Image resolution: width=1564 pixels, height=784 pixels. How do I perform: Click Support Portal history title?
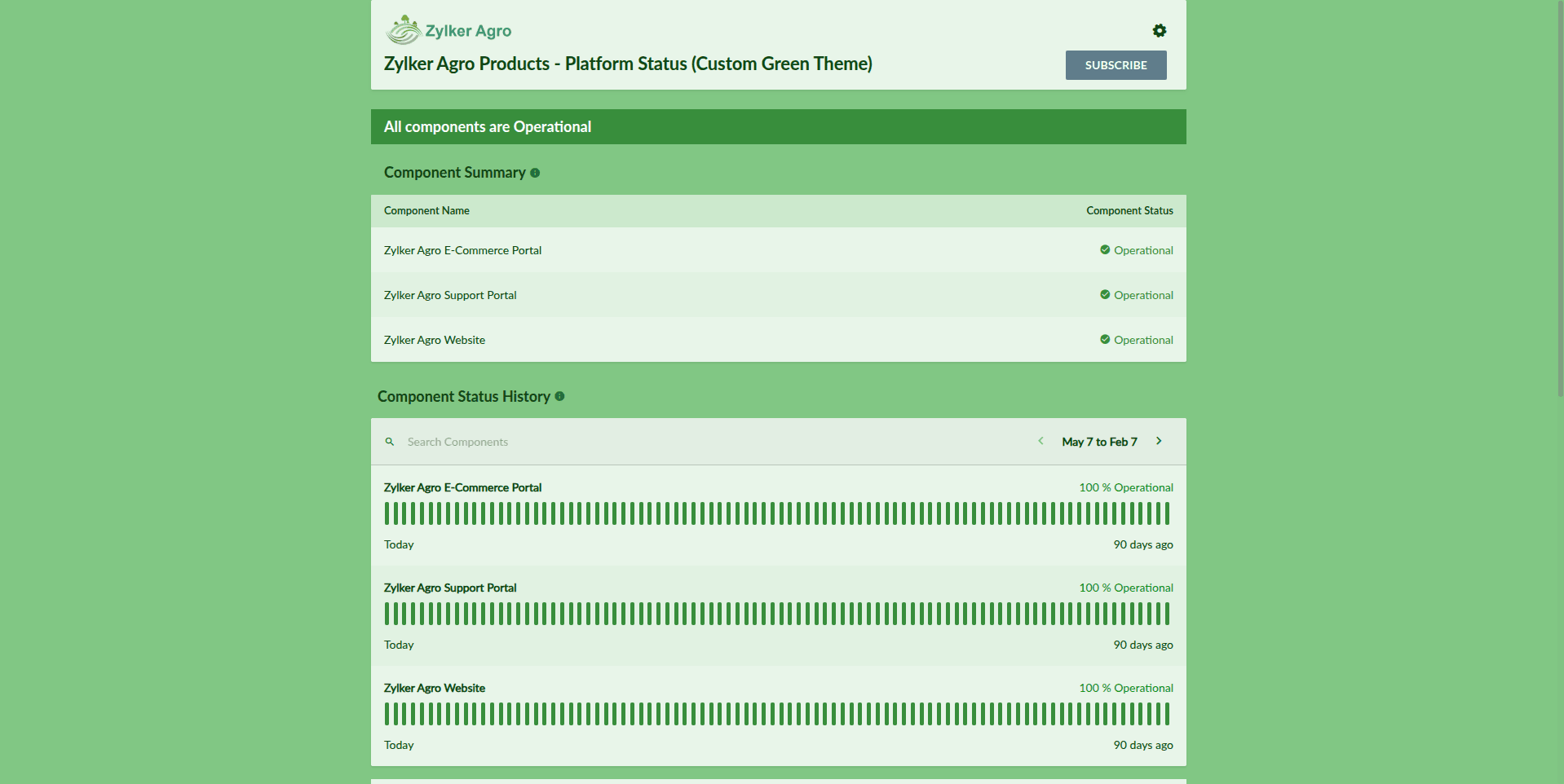pos(450,588)
